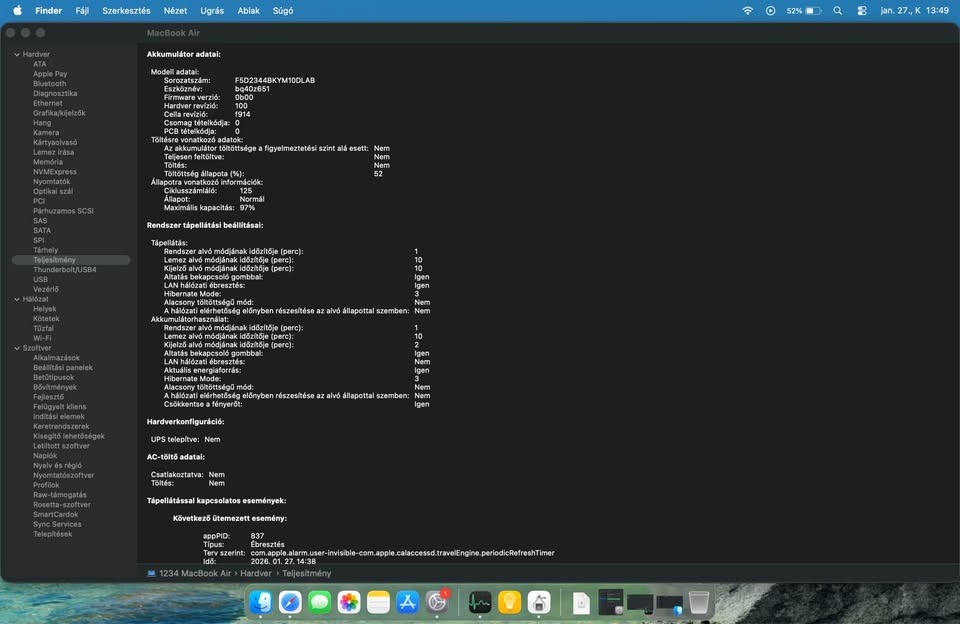Select Ethernet in the sidebar

pos(48,103)
